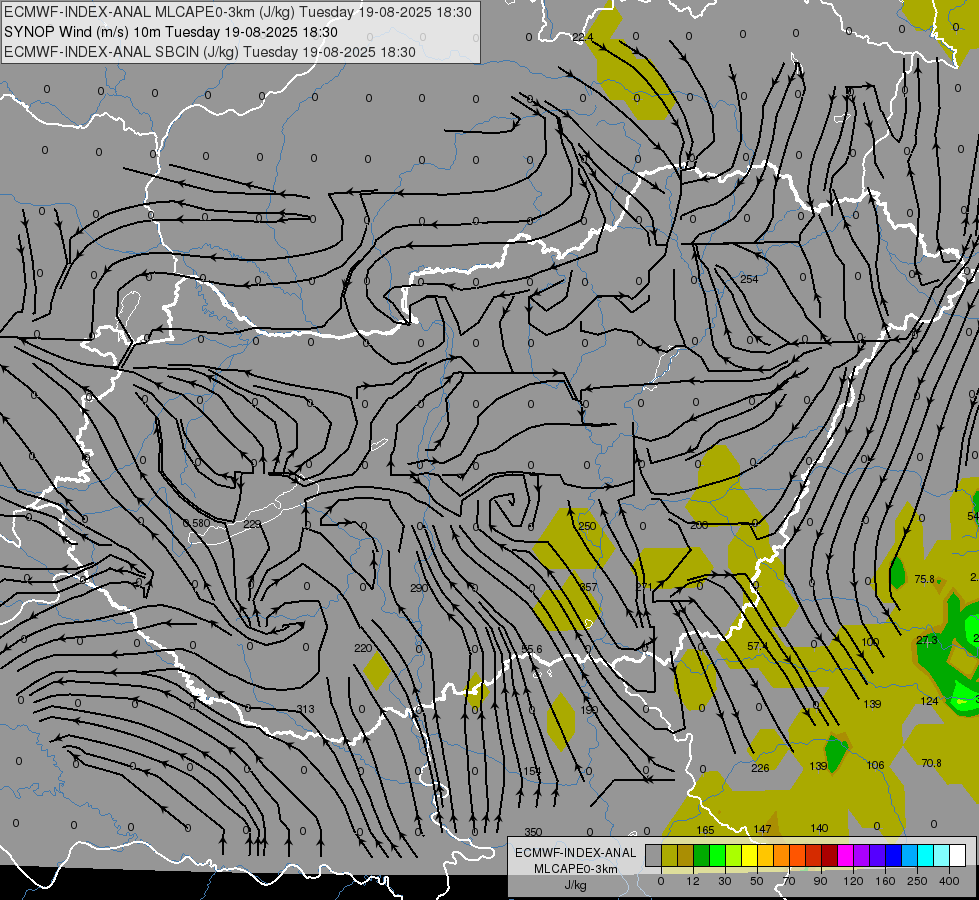Screen dimensions: 979x900
Task: Select the bright yellow legend swatch
Action: (x=749, y=855)
